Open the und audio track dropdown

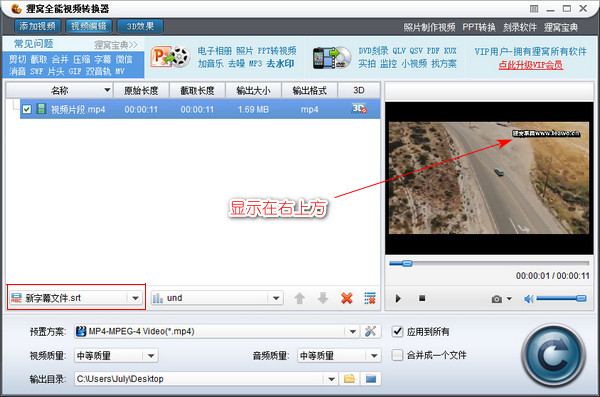pyautogui.click(x=276, y=298)
